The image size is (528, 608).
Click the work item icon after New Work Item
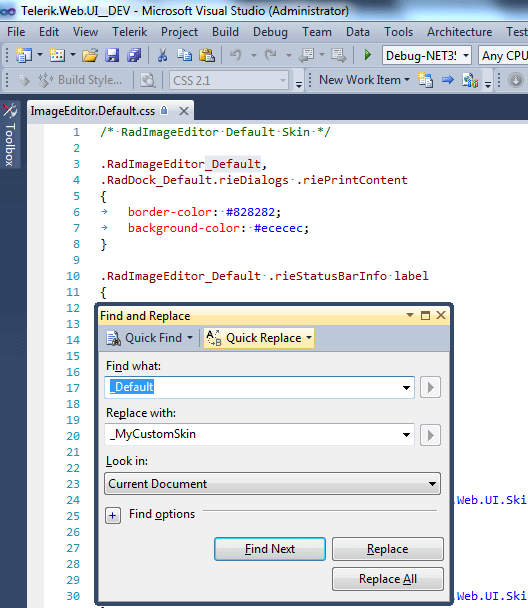[425, 80]
